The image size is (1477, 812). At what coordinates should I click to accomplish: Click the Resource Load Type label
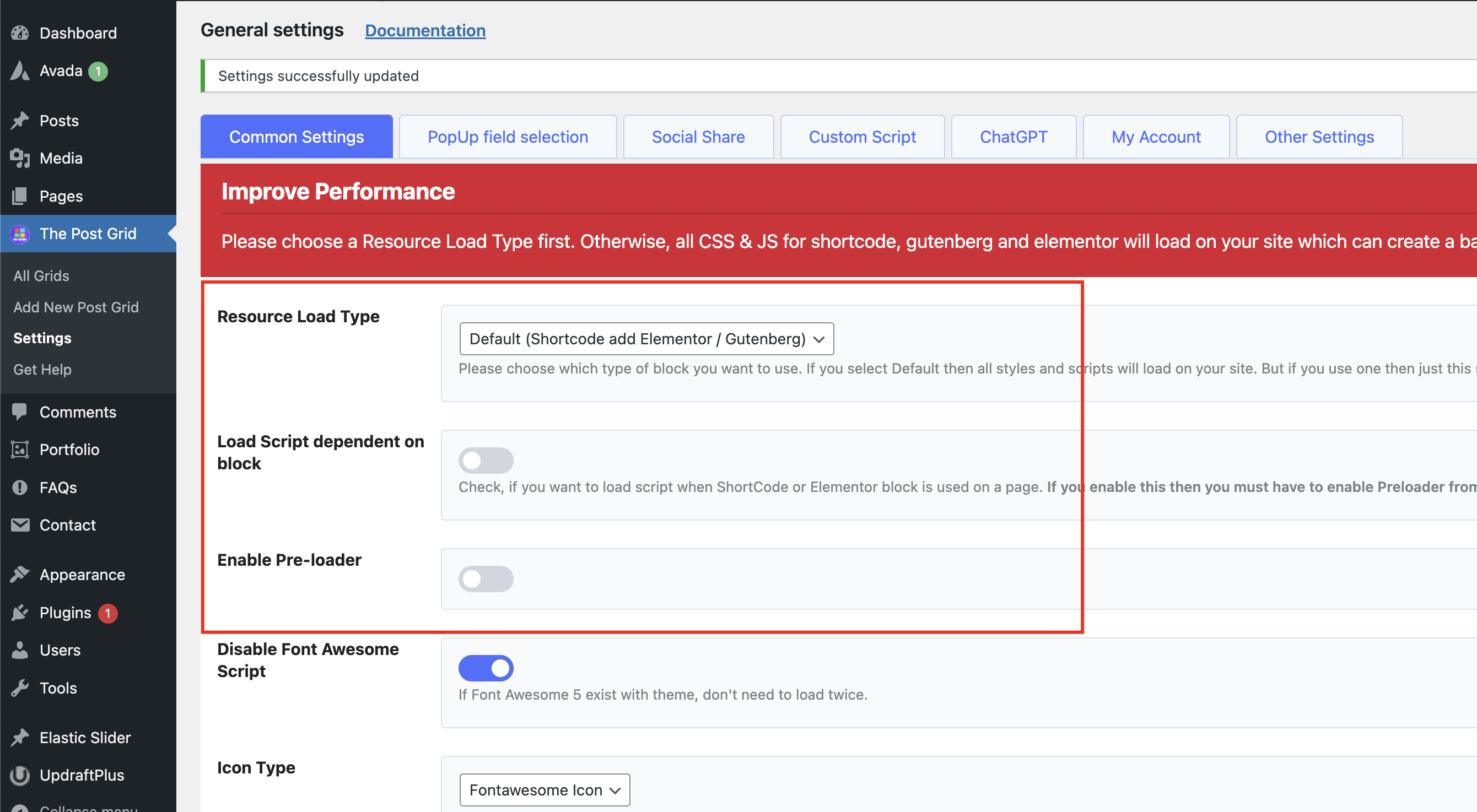tap(298, 317)
